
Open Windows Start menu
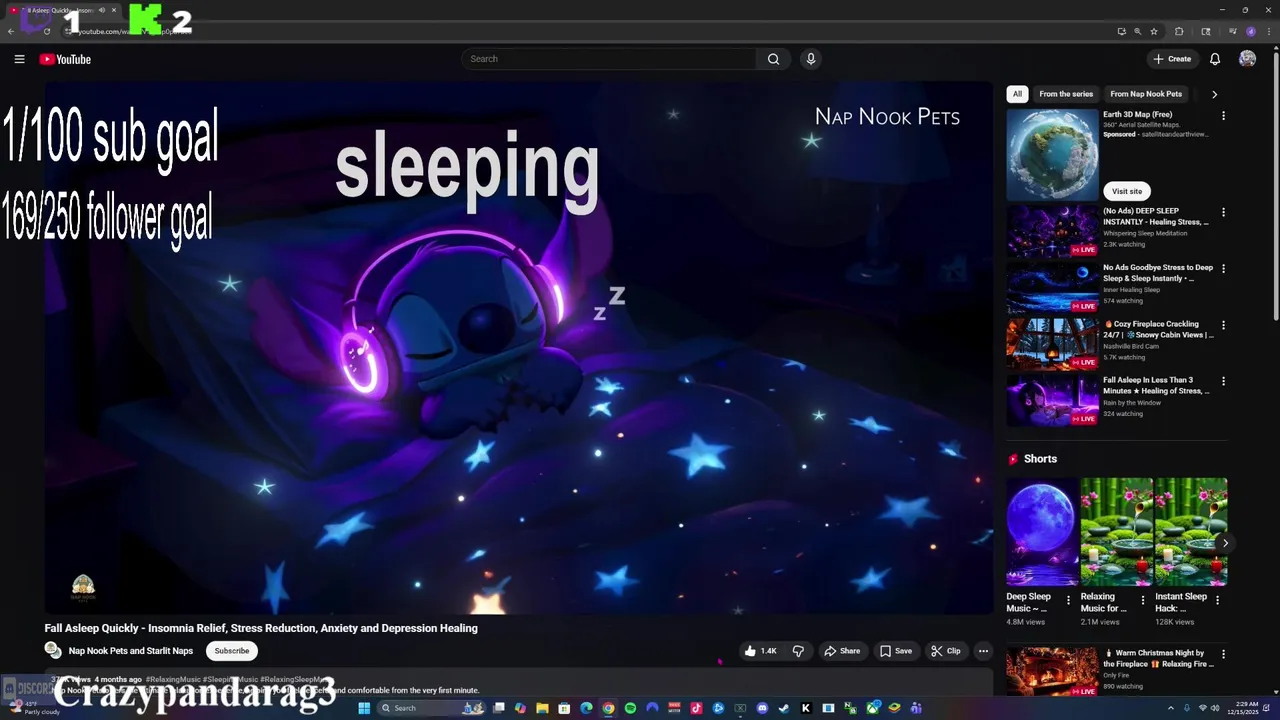point(365,708)
